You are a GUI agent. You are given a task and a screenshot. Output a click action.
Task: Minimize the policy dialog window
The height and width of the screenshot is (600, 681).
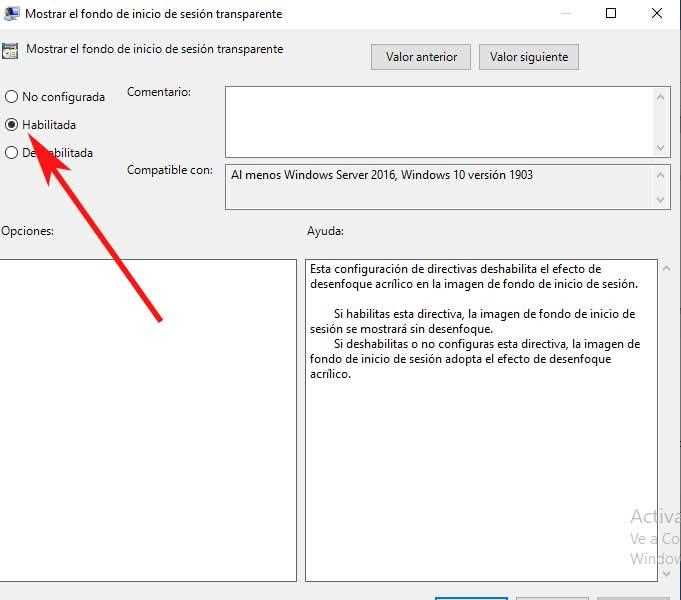pyautogui.click(x=565, y=13)
